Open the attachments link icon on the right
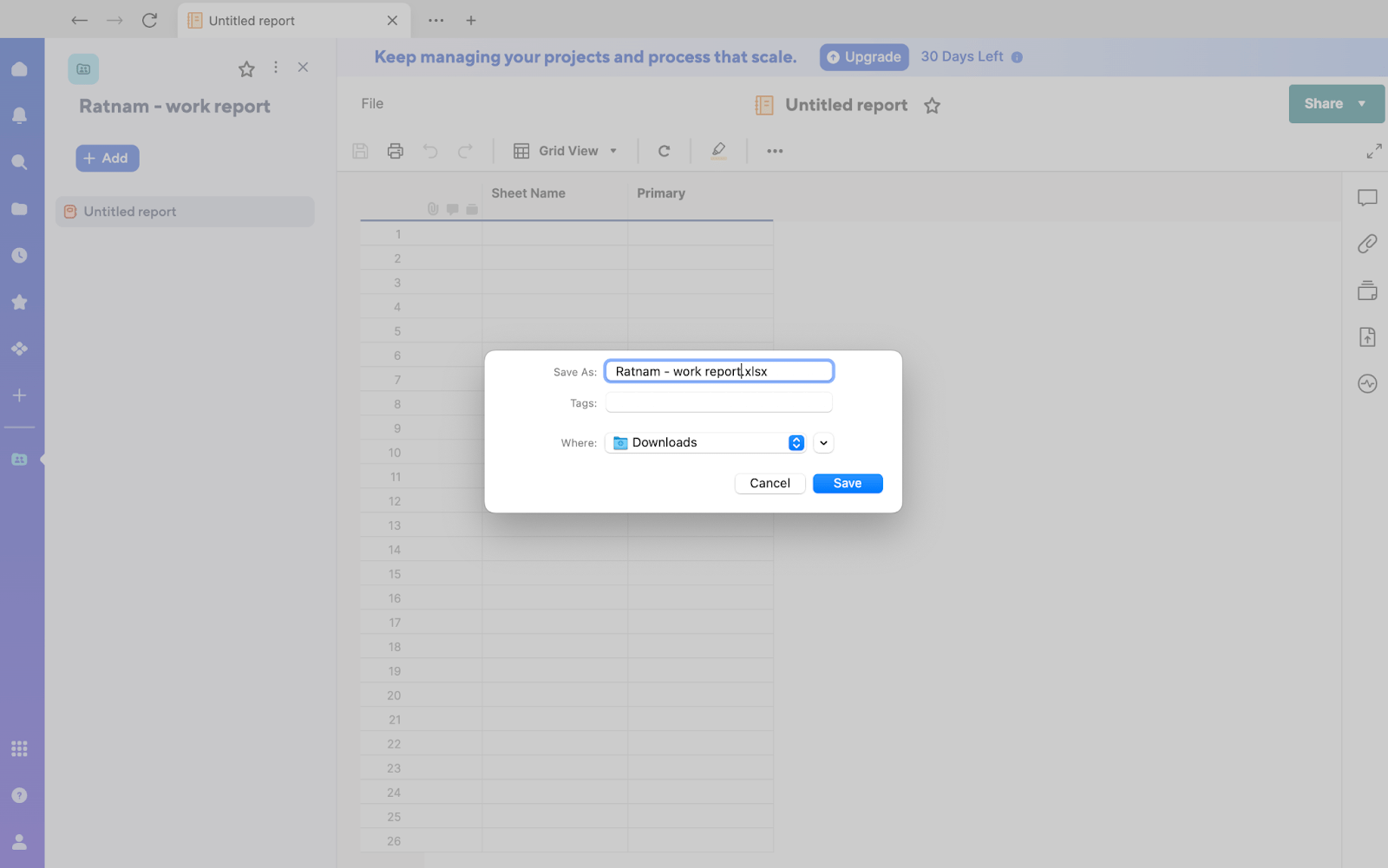 point(1366,244)
